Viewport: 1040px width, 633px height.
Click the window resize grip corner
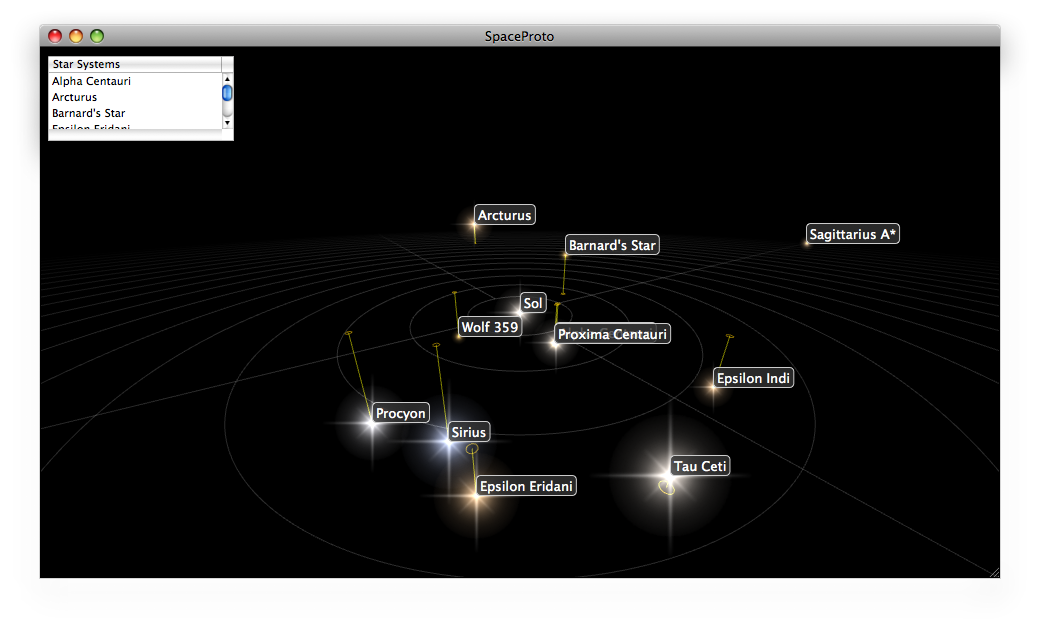tap(994, 573)
